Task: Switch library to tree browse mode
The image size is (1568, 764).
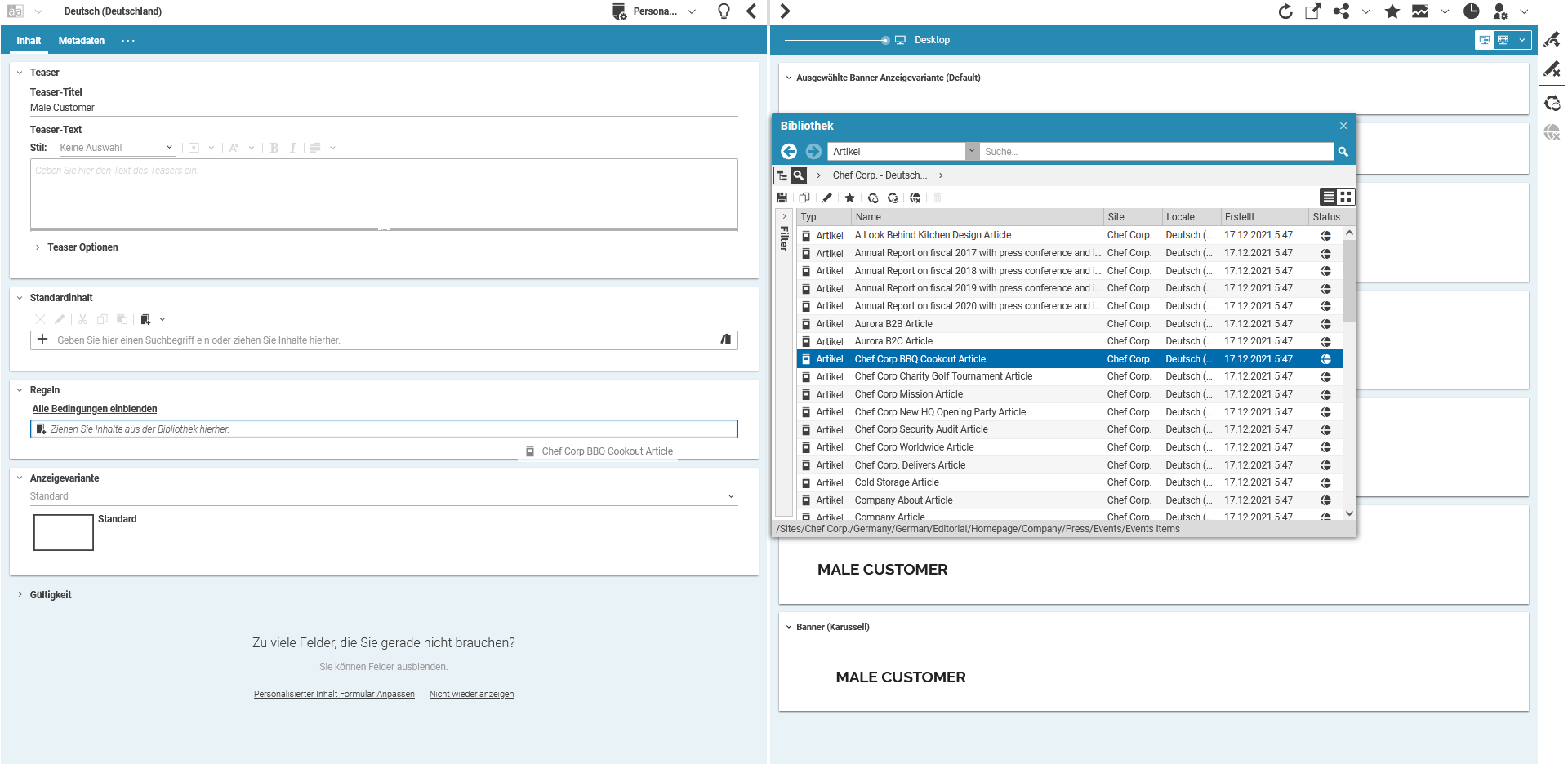Action: coord(782,175)
